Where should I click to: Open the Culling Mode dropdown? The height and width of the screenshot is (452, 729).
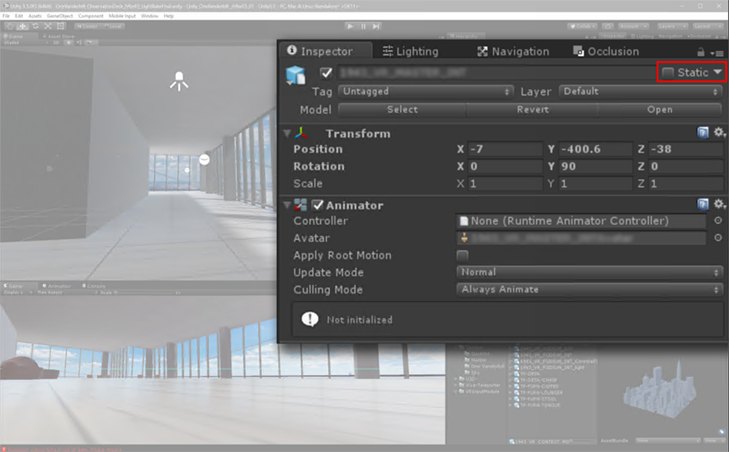point(590,290)
